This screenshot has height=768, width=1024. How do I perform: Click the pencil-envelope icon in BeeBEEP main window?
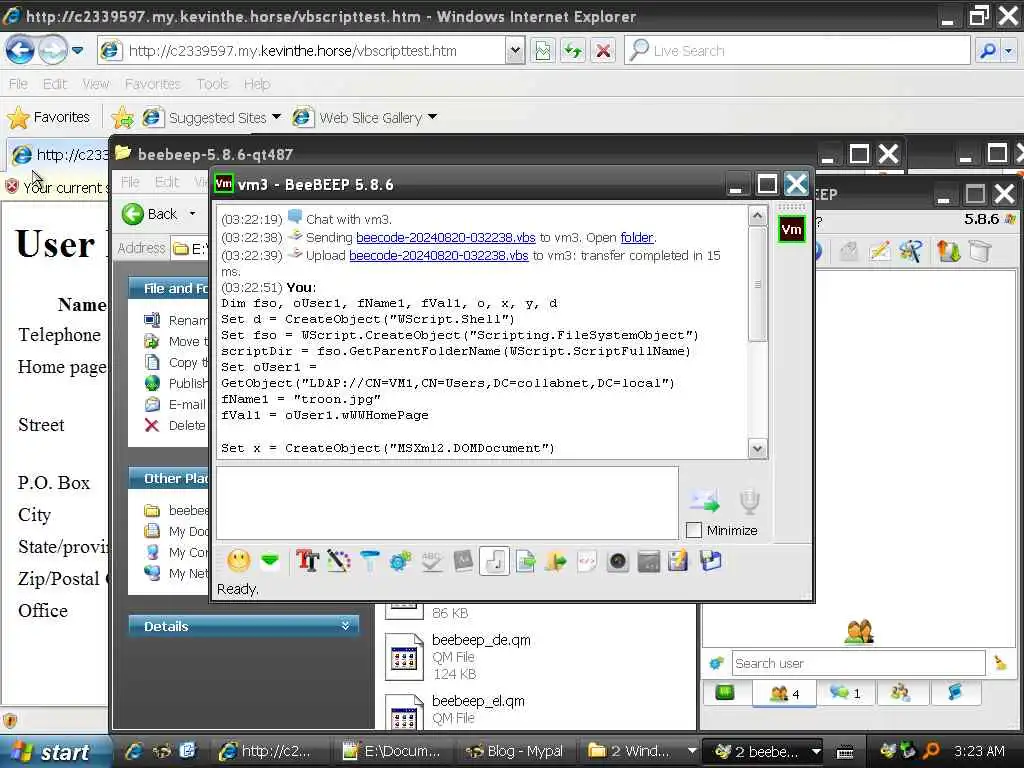tap(880, 251)
